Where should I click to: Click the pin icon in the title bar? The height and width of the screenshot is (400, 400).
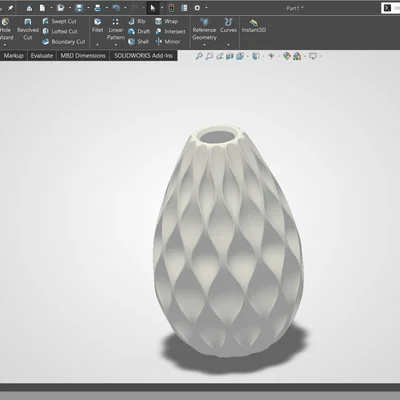coord(10,8)
